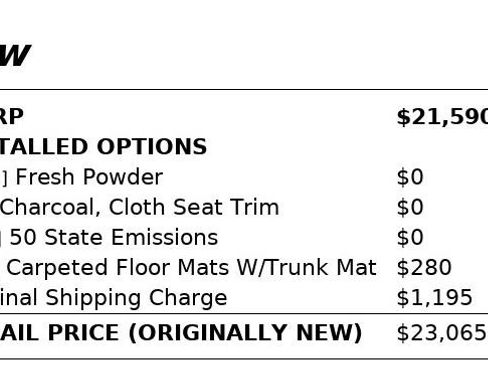Select the Fresh Powder color option text

pyautogui.click(x=89, y=177)
